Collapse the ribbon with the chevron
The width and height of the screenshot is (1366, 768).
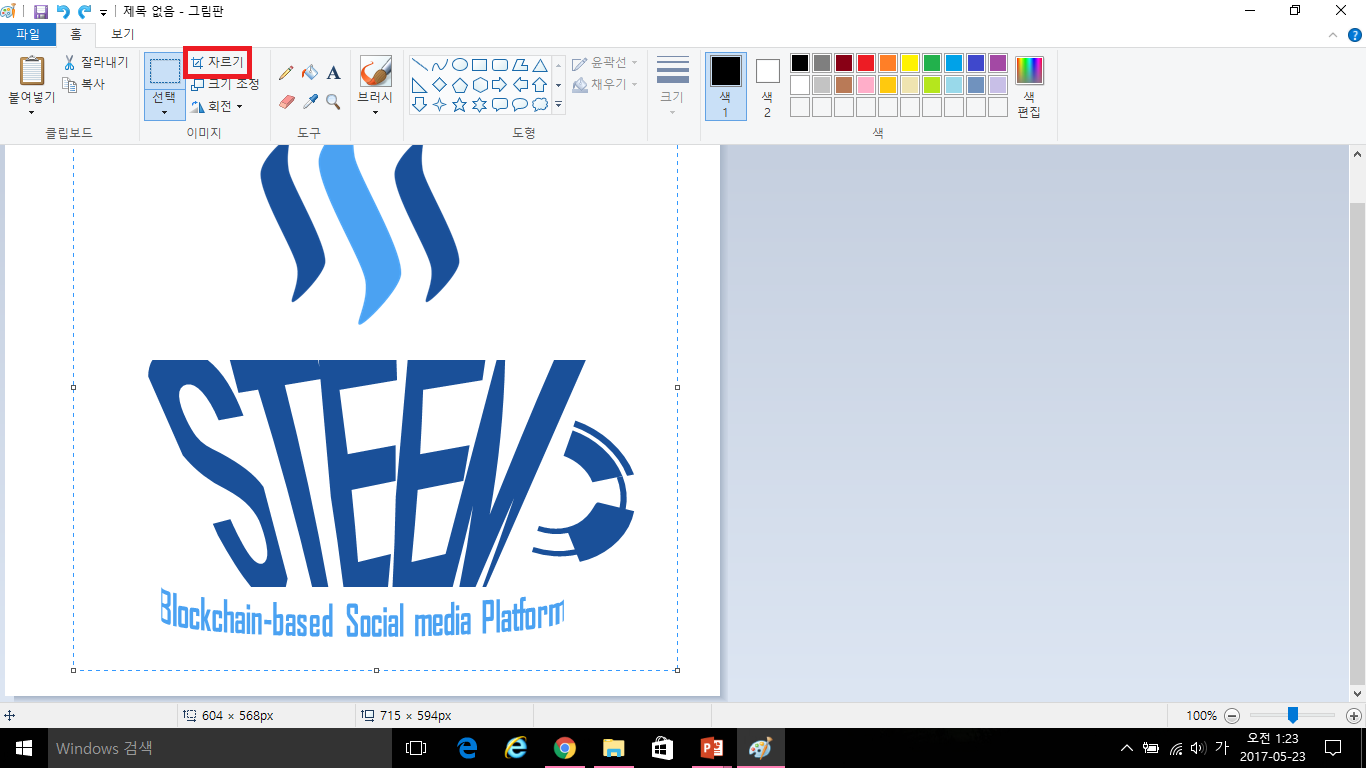[1331, 34]
